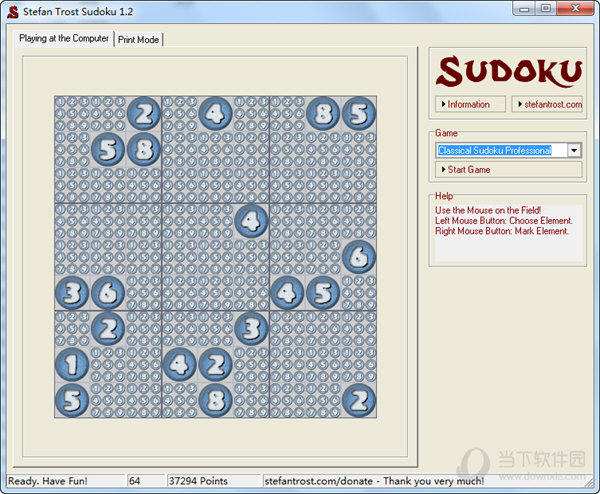
Task: Minimize the Sudoku window
Action: (525, 8)
